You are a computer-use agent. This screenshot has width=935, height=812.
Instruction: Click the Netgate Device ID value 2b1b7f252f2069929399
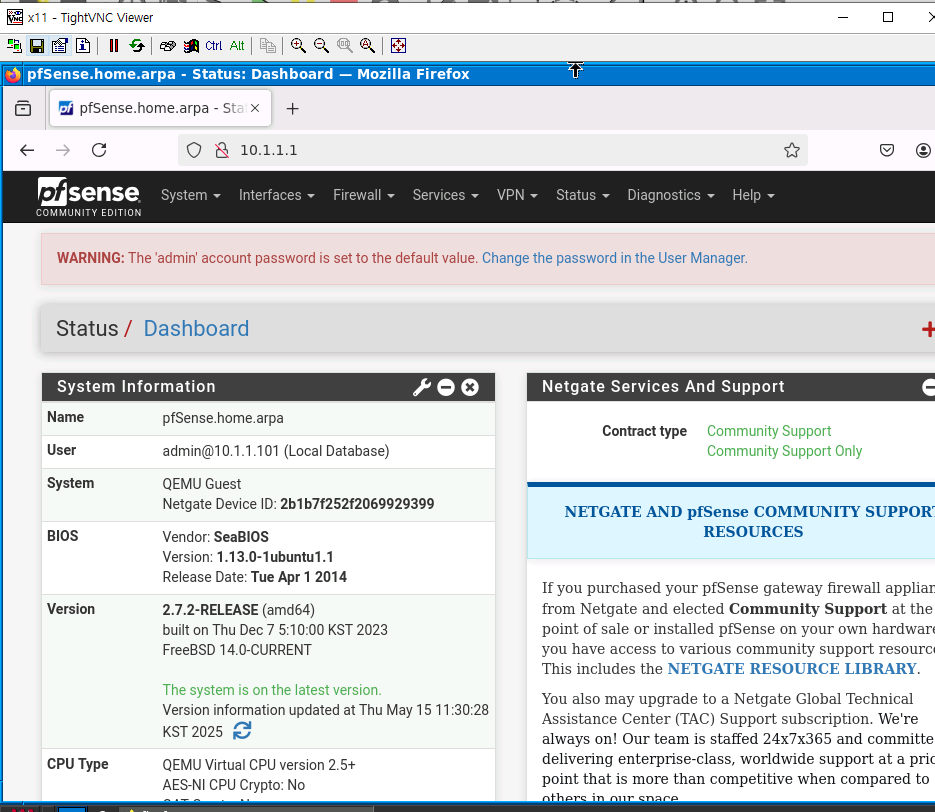[x=357, y=504]
